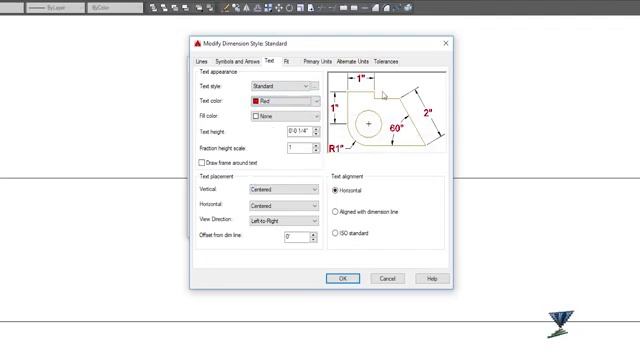Decrease Offset from dim line value
The height and width of the screenshot is (360, 640).
[x=313, y=240]
